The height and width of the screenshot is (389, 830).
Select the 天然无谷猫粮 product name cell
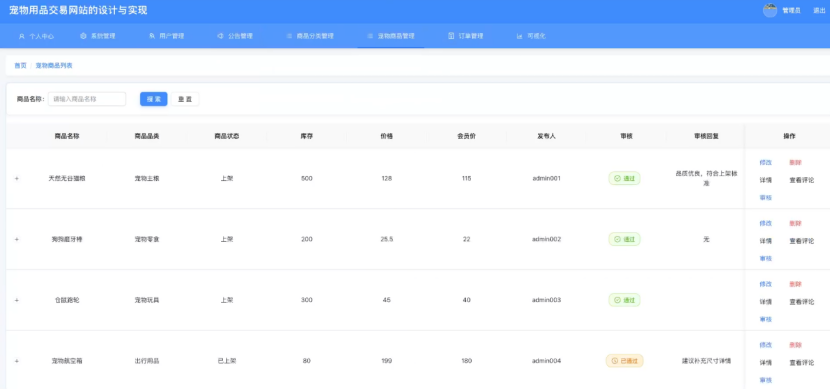67,179
